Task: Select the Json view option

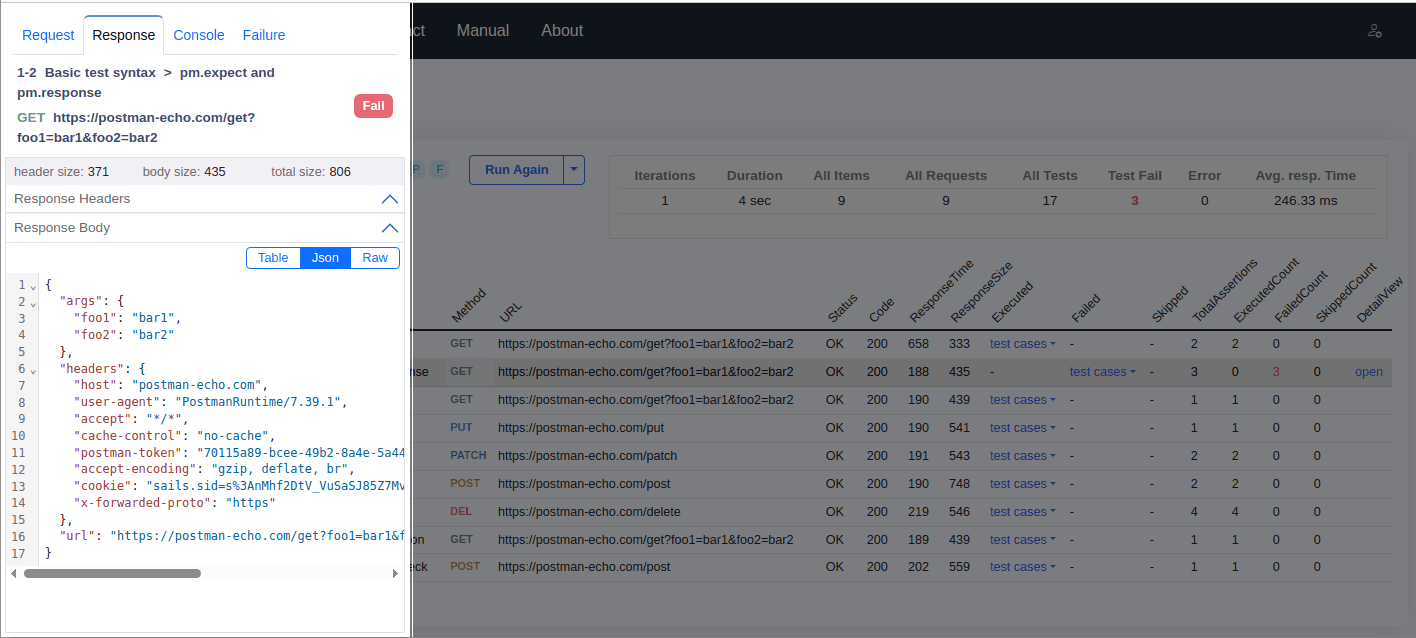Action: click(325, 258)
